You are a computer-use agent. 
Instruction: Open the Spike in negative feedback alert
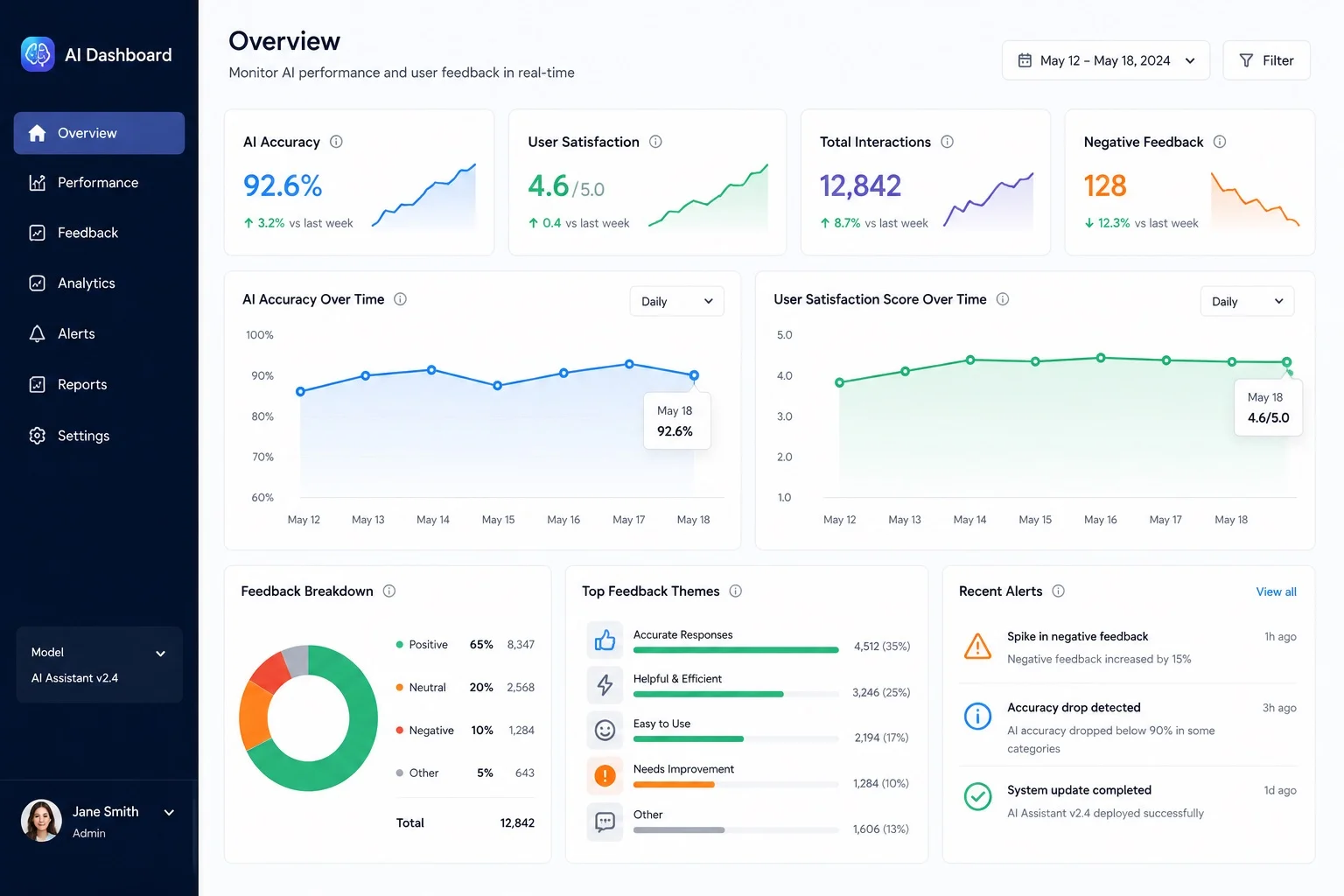point(1129,647)
